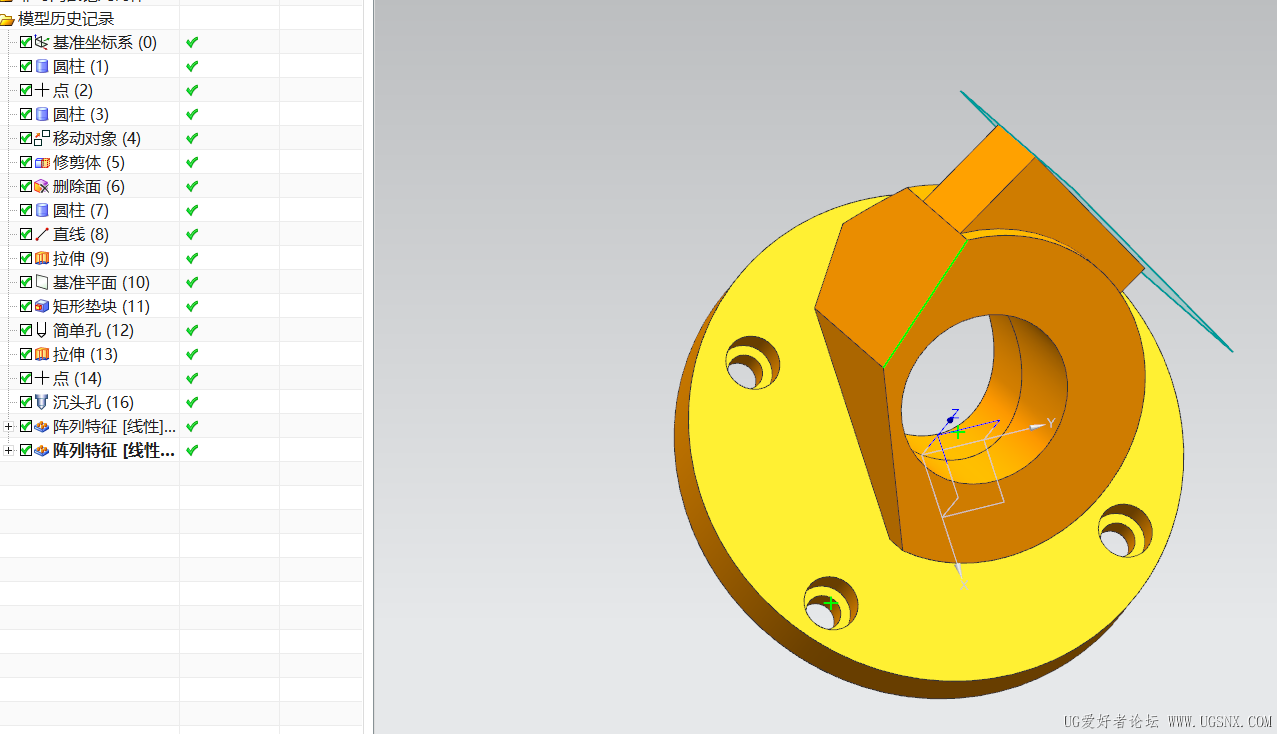Screen dimensions: 1277x734
Task: Click the extrude icon of 拉伸 (13)
Action: coord(42,354)
